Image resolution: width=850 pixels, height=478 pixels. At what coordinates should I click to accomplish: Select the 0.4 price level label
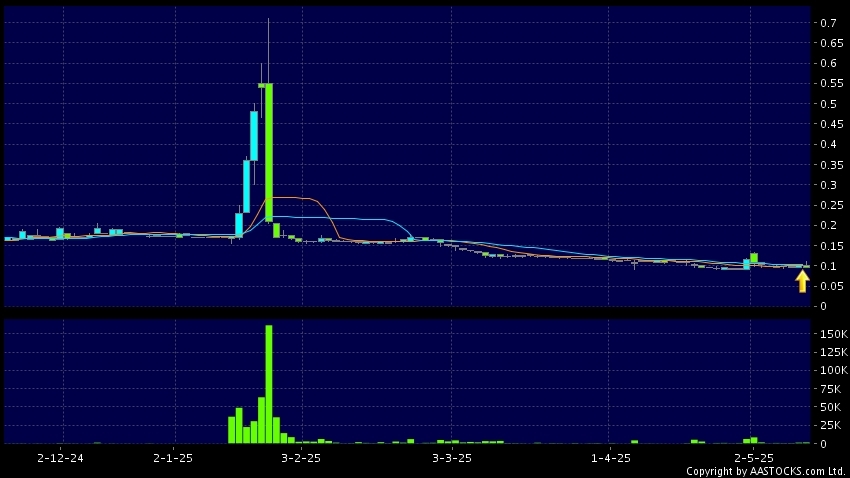tap(828, 144)
